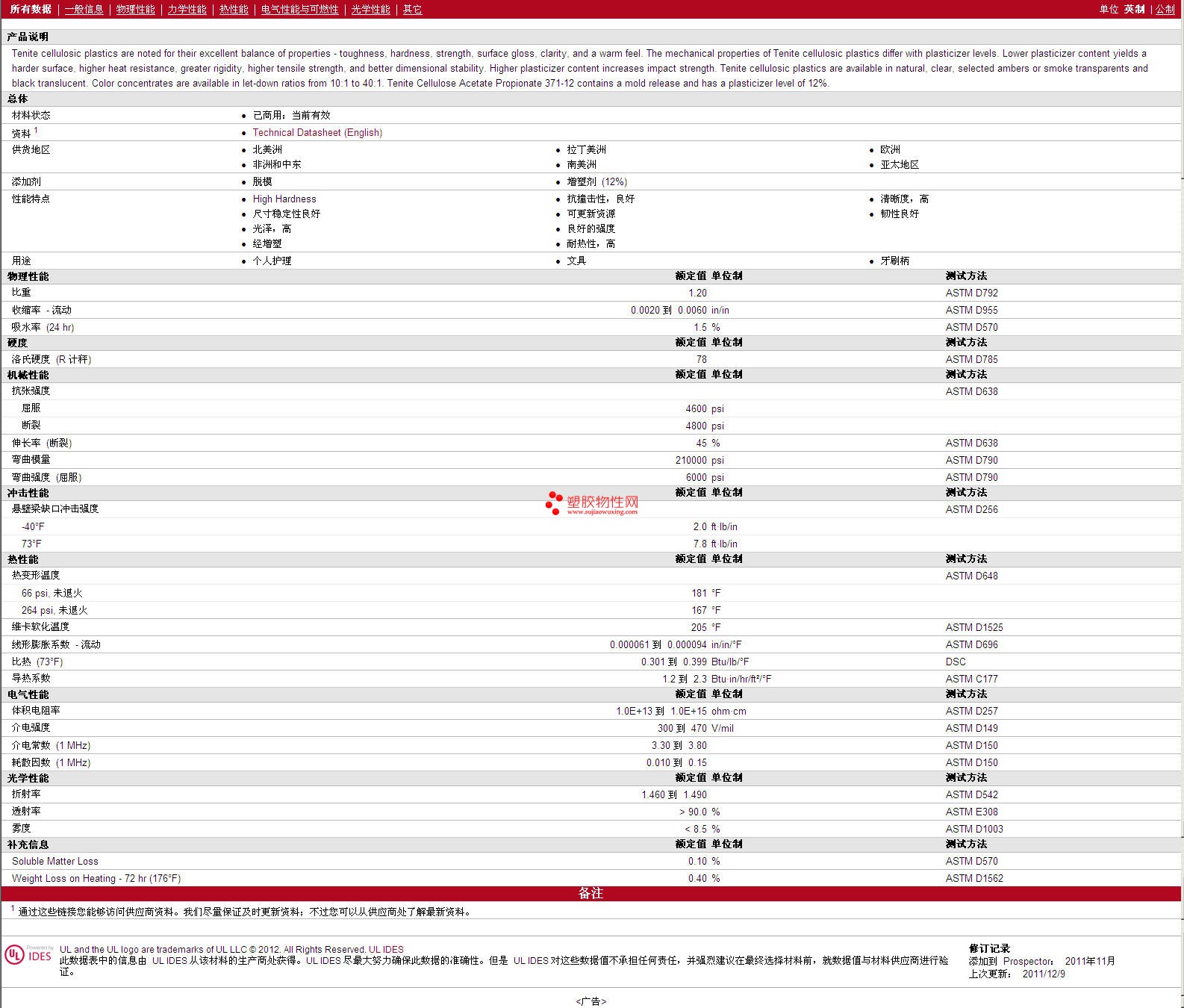1184x1008 pixels.
Task: Click 介电常数 (1 MHz) label
Action: tap(51, 745)
